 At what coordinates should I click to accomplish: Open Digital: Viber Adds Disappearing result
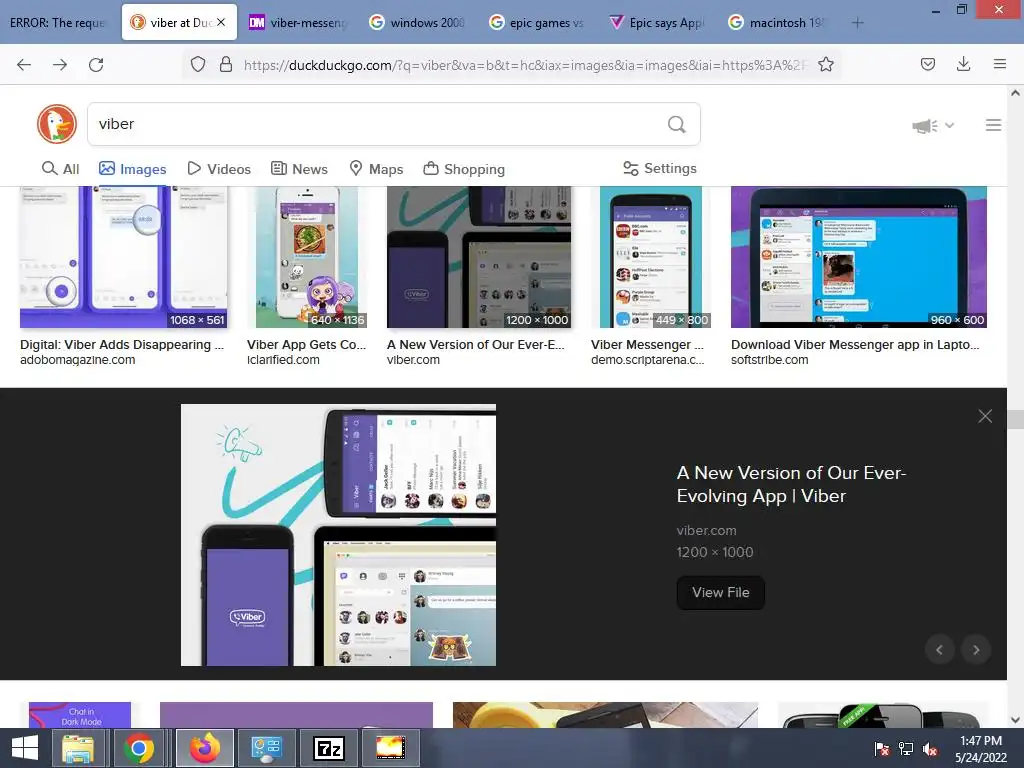[x=122, y=345]
